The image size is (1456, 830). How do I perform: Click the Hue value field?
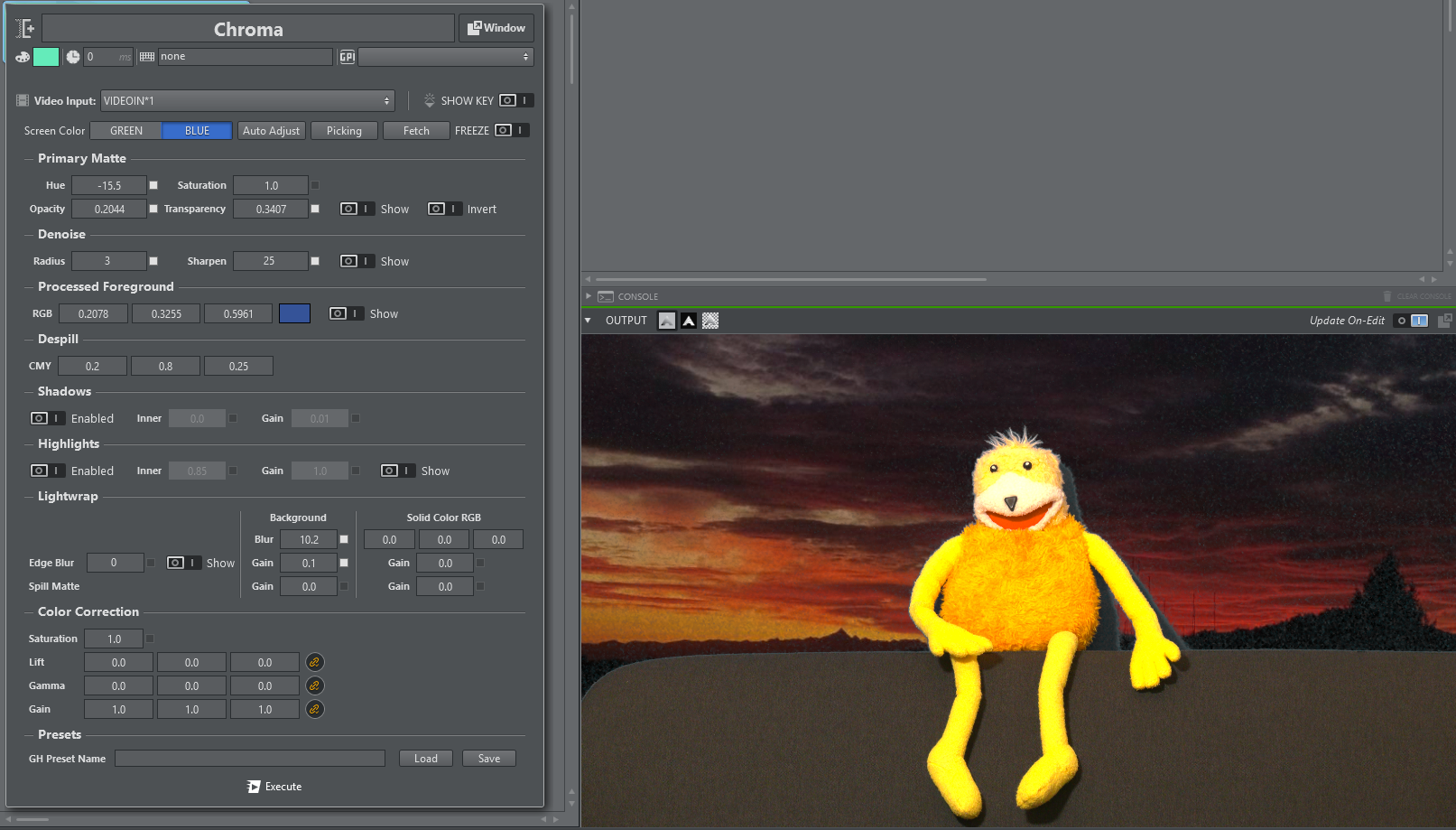[109, 185]
